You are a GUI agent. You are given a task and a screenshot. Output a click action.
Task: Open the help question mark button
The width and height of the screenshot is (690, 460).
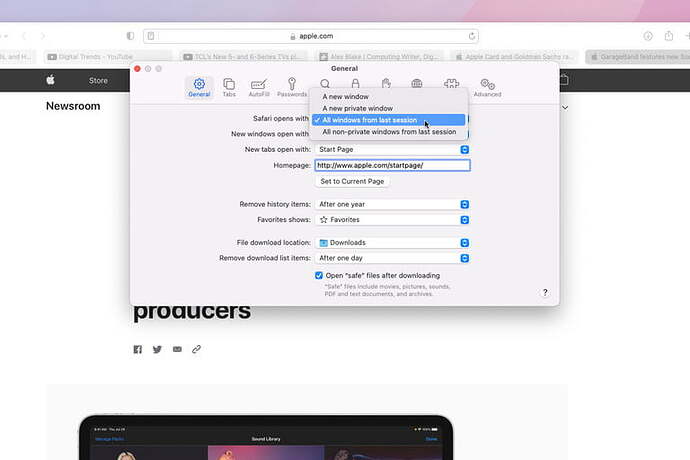tap(545, 292)
